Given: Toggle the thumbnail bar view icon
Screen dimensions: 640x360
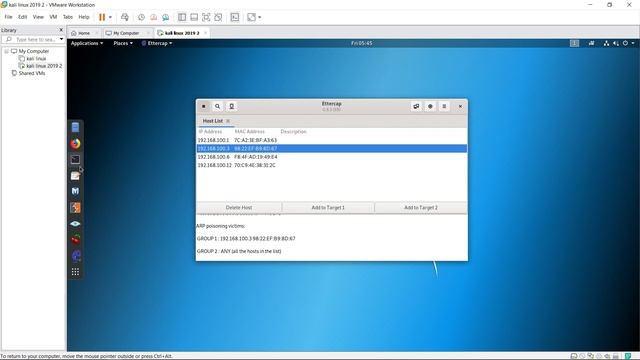Looking at the screenshot, I should 194,17.
